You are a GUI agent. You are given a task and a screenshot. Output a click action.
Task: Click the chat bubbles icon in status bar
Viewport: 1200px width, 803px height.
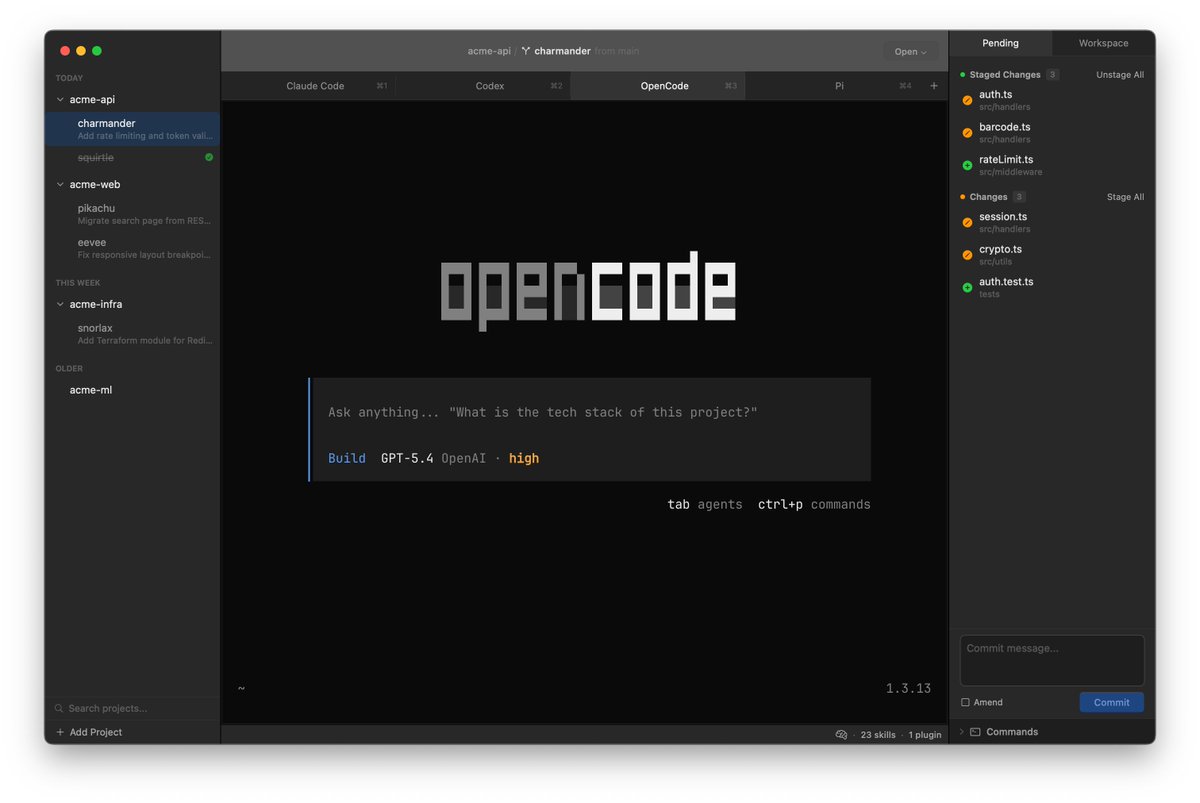[841, 734]
